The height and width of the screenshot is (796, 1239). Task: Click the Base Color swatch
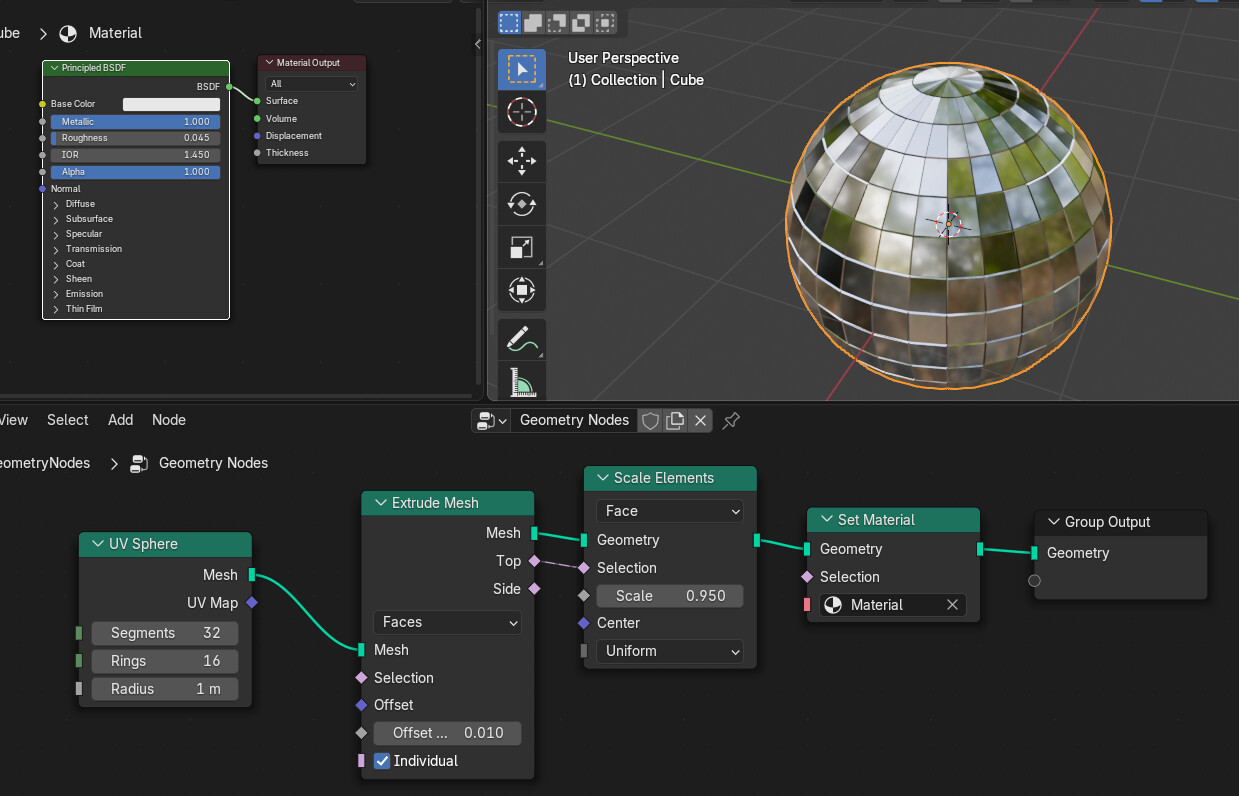[171, 104]
